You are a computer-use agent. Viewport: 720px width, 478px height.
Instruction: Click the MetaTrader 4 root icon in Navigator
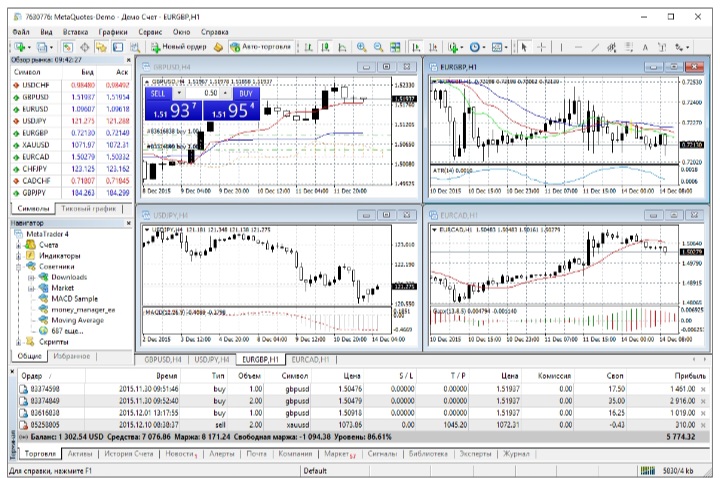(x=20, y=234)
